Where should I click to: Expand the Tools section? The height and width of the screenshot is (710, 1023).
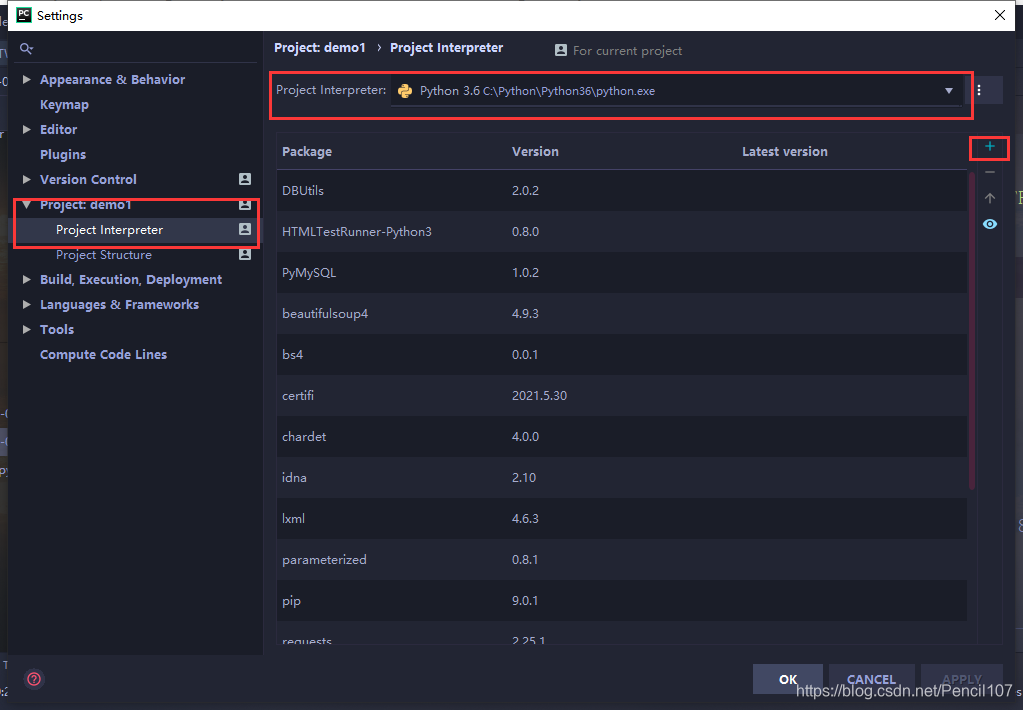(27, 329)
